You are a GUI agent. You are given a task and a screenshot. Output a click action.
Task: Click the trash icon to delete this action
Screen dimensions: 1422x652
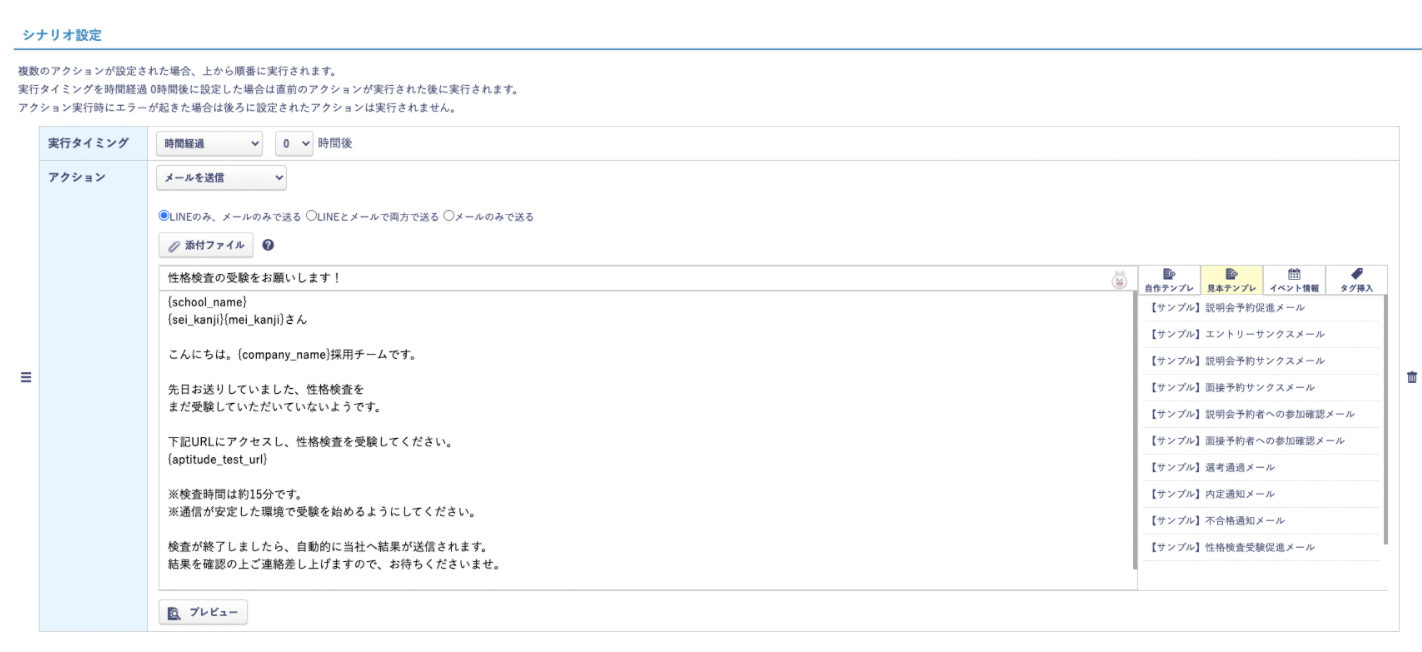1411,378
